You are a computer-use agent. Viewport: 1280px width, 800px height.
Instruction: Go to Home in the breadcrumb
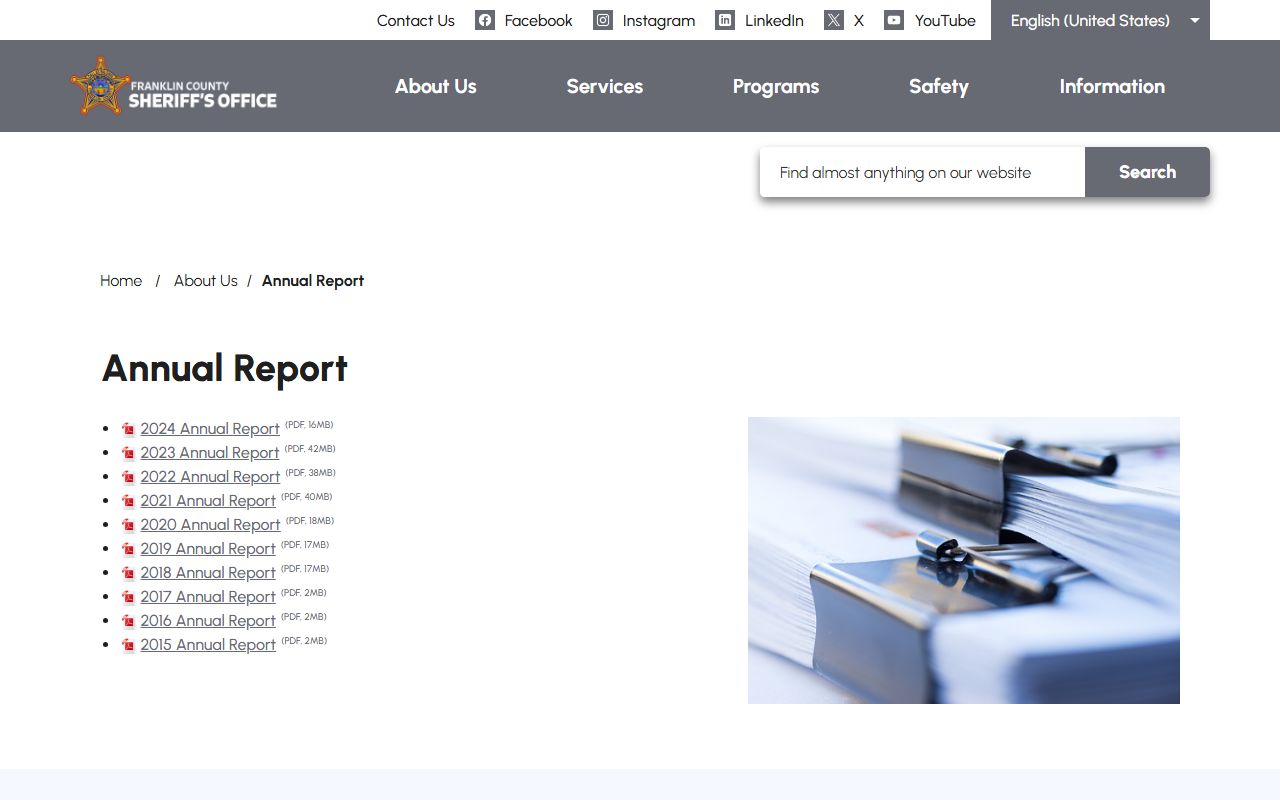[x=121, y=281]
